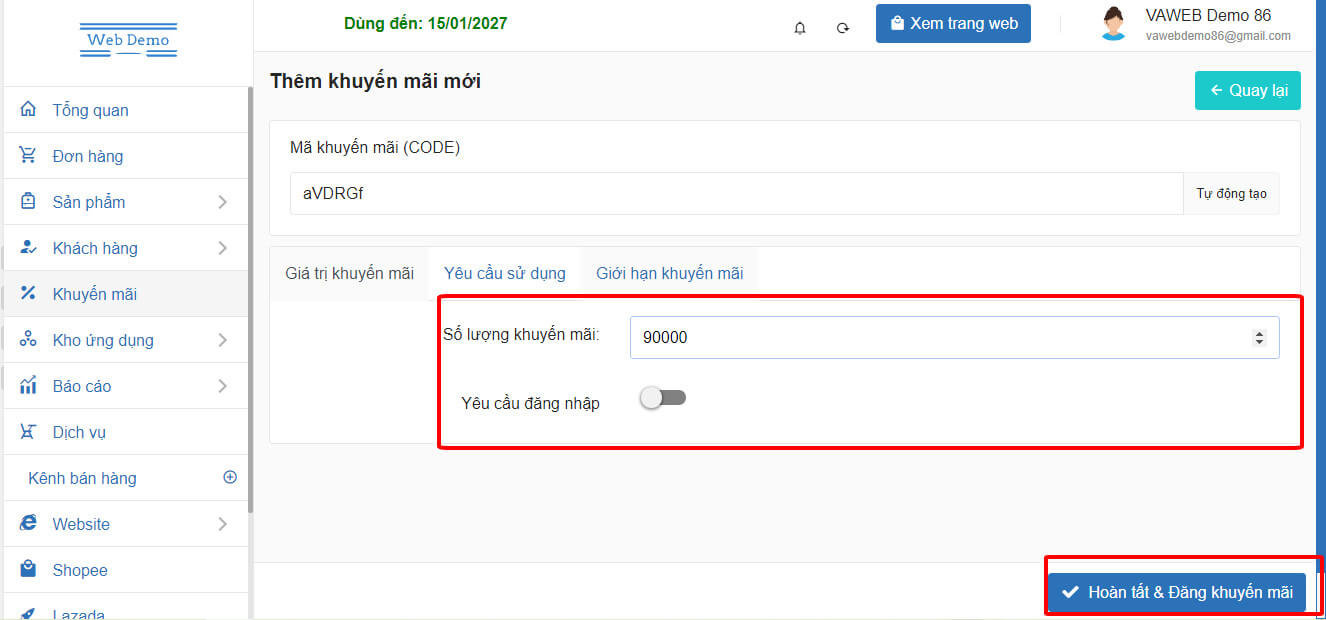Open Tổng quan home icon
Viewport: 1326px width, 620px height.
point(28,110)
